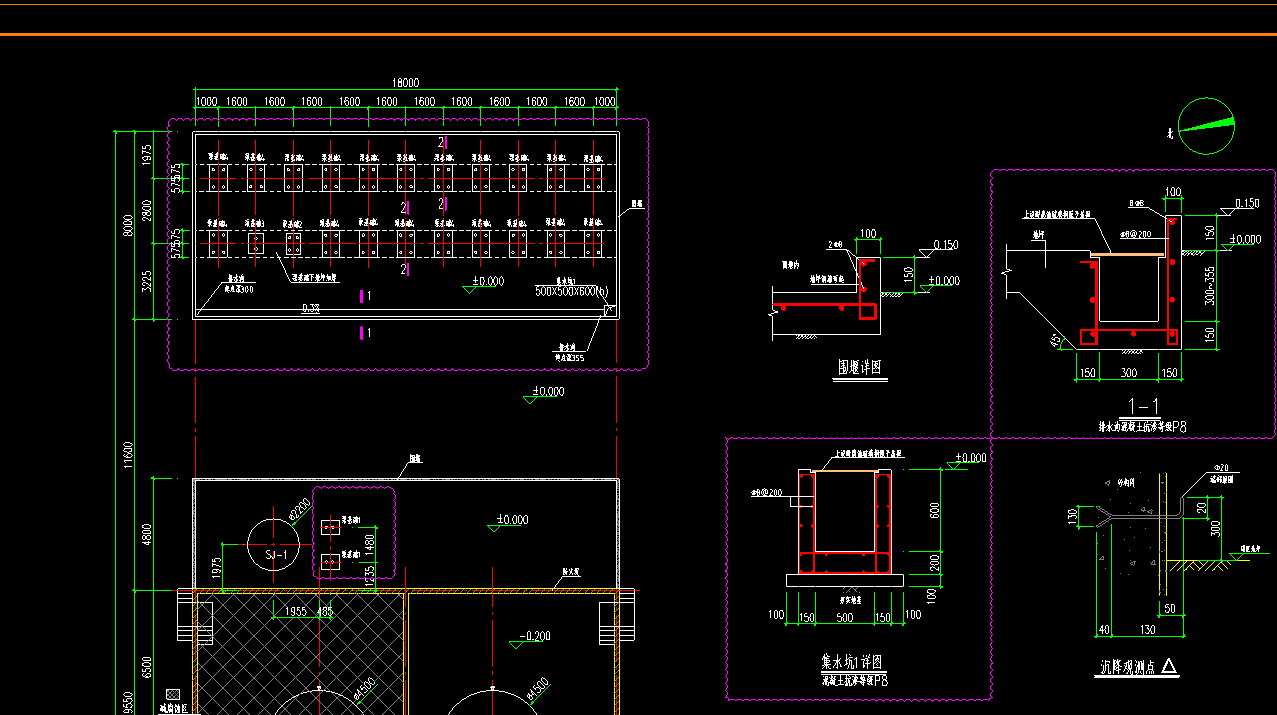Image resolution: width=1277 pixels, height=715 pixels.
Task: Select the SJ-1 circle label
Action: (x=275, y=555)
